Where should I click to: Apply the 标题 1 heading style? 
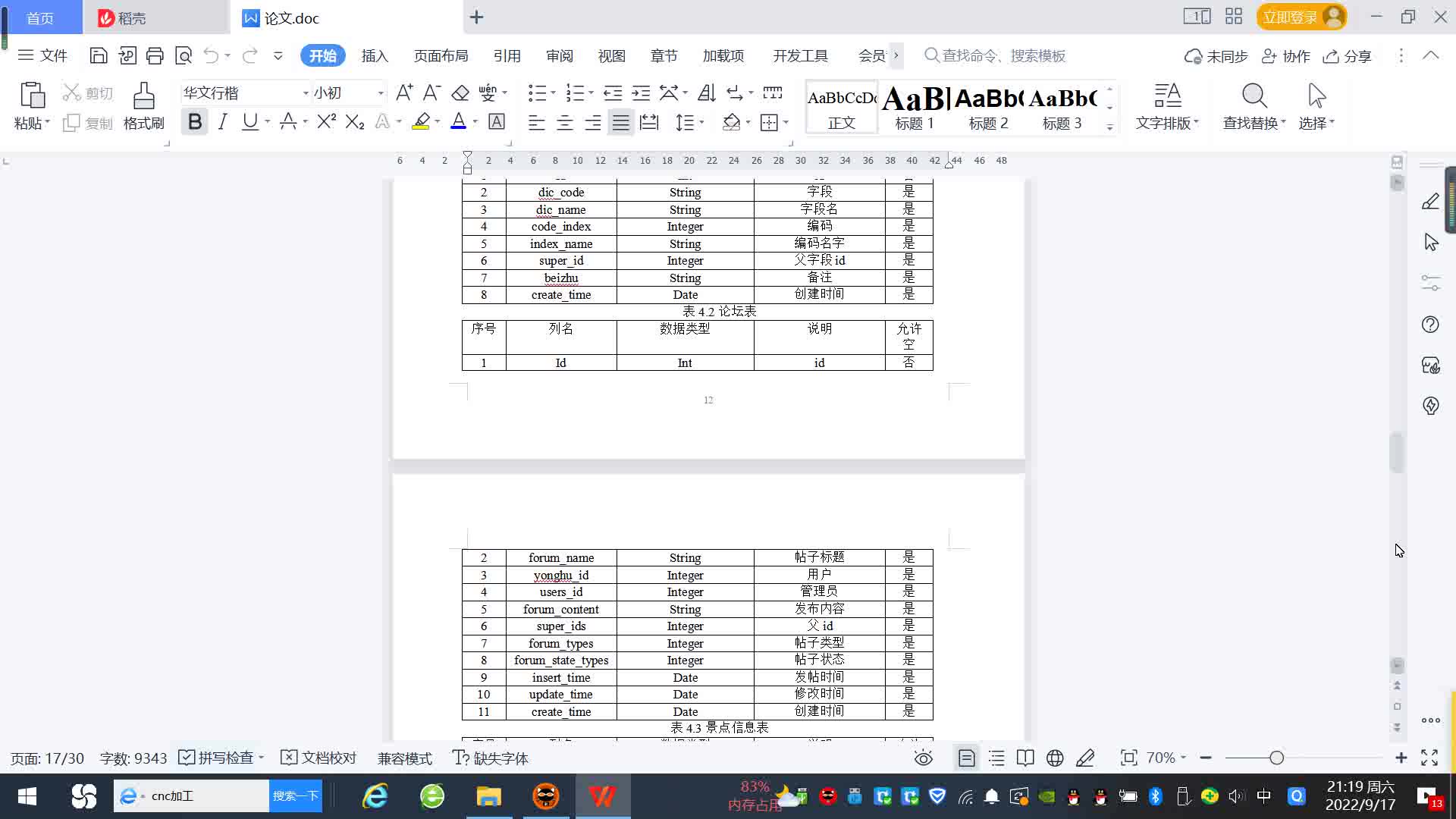click(915, 107)
